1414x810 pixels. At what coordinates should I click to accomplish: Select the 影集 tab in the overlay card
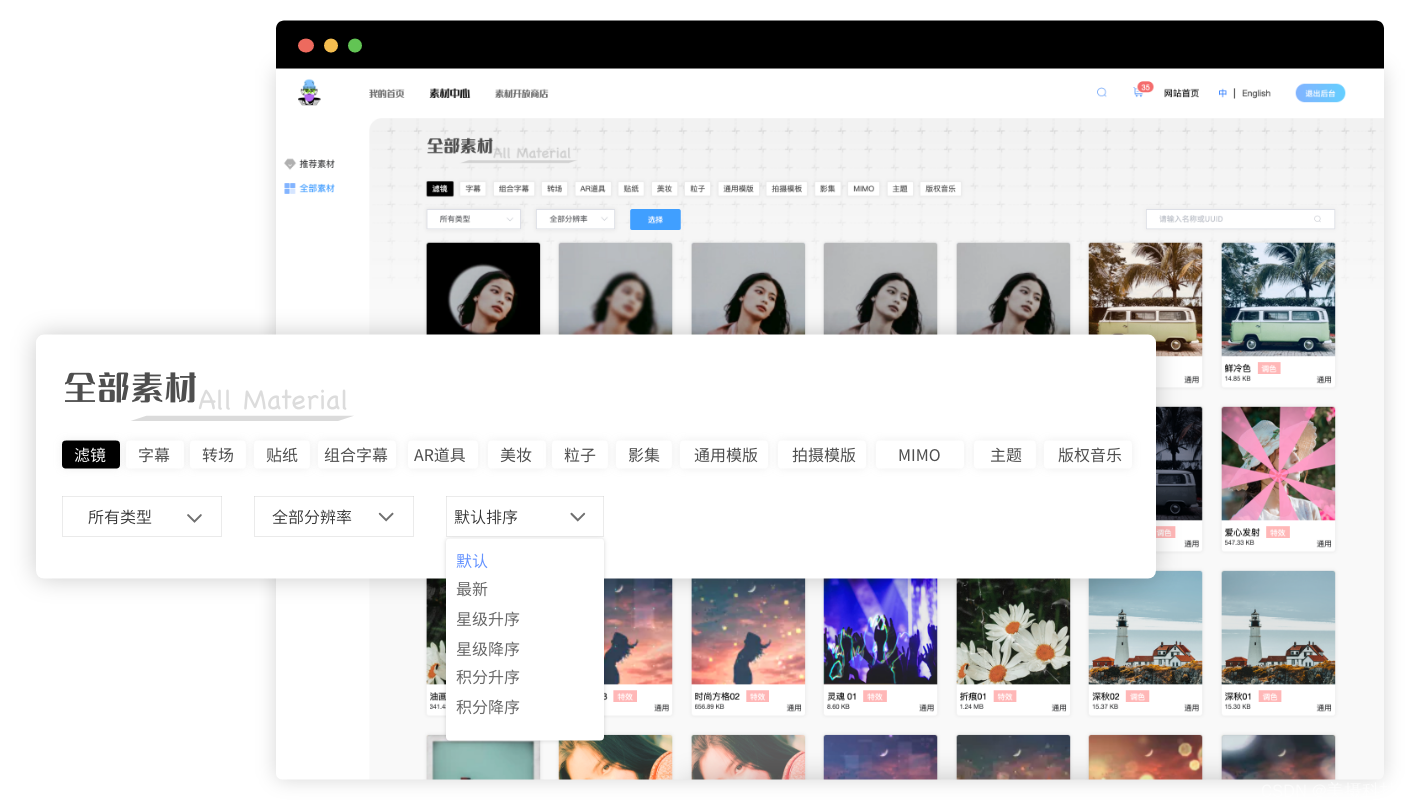coord(644,455)
